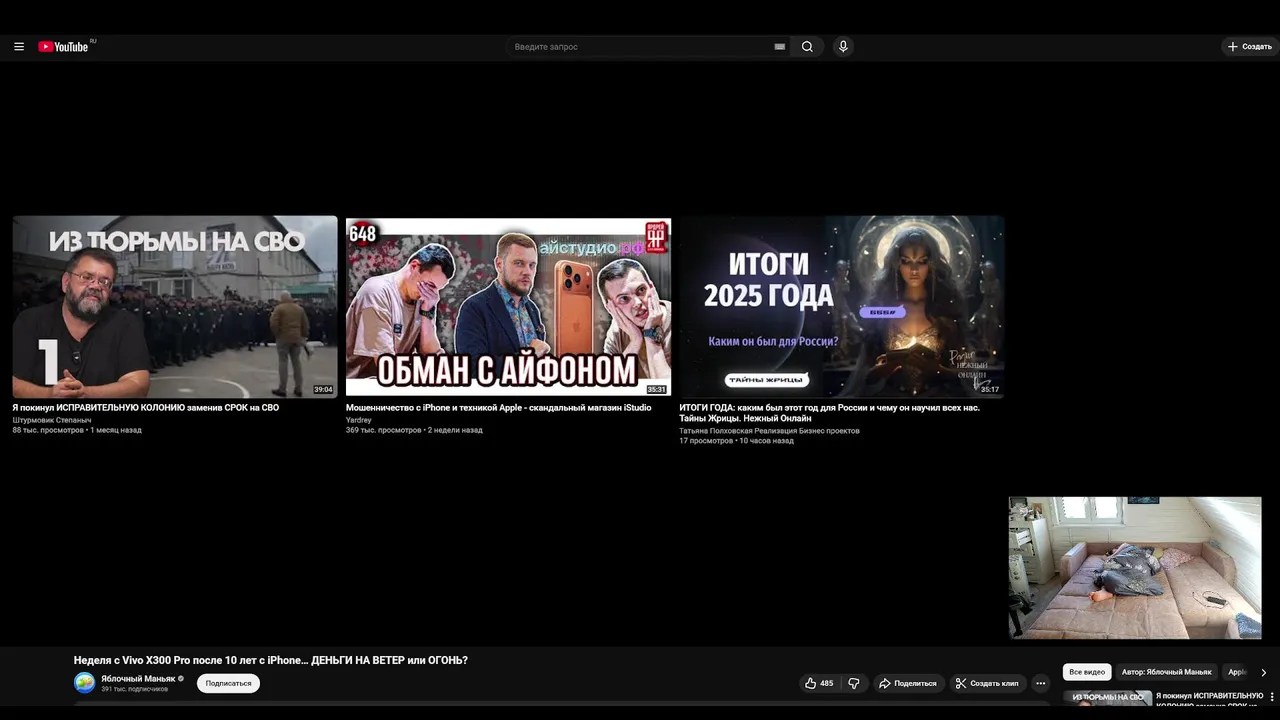Play the ИТОГИ 2025 ГОДА video thumbnail
Screen dimensions: 1280x720
tap(841, 307)
